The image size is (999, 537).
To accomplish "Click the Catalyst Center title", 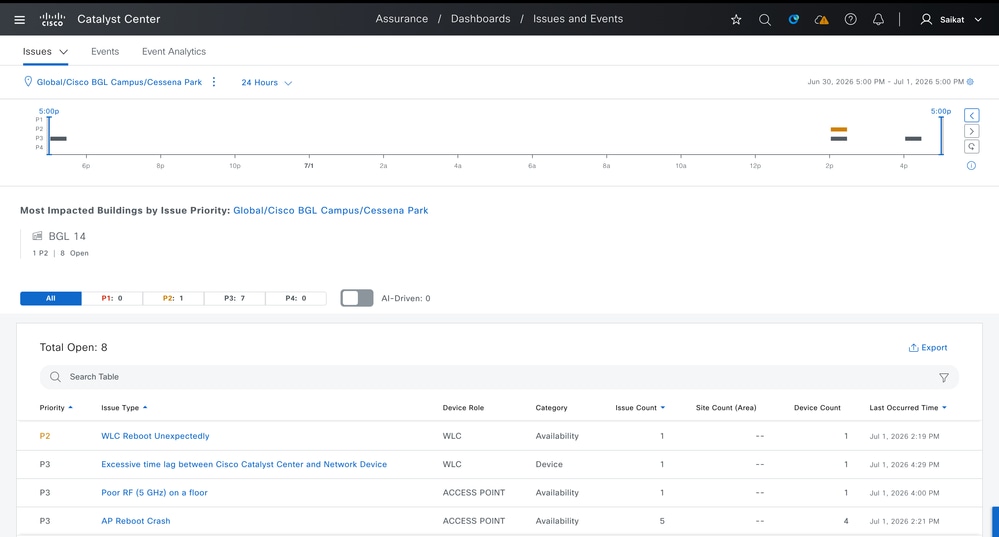I will (119, 19).
